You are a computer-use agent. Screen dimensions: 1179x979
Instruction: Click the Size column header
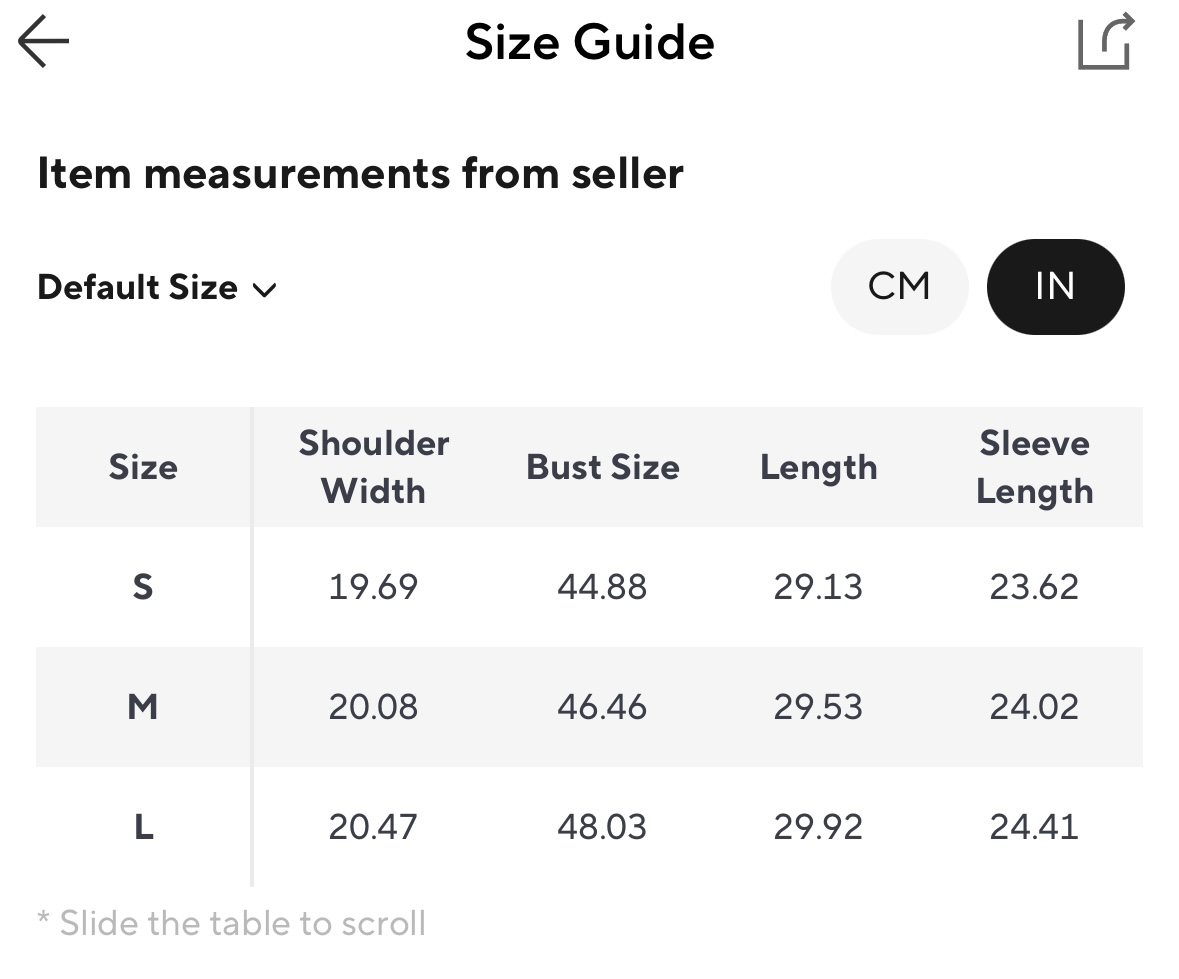point(143,467)
